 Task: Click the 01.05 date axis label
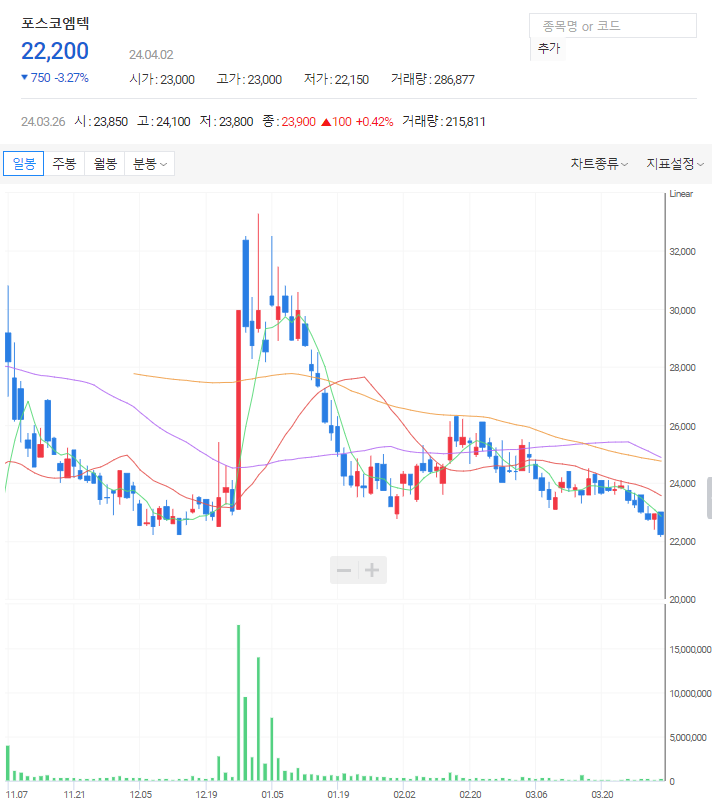272,795
